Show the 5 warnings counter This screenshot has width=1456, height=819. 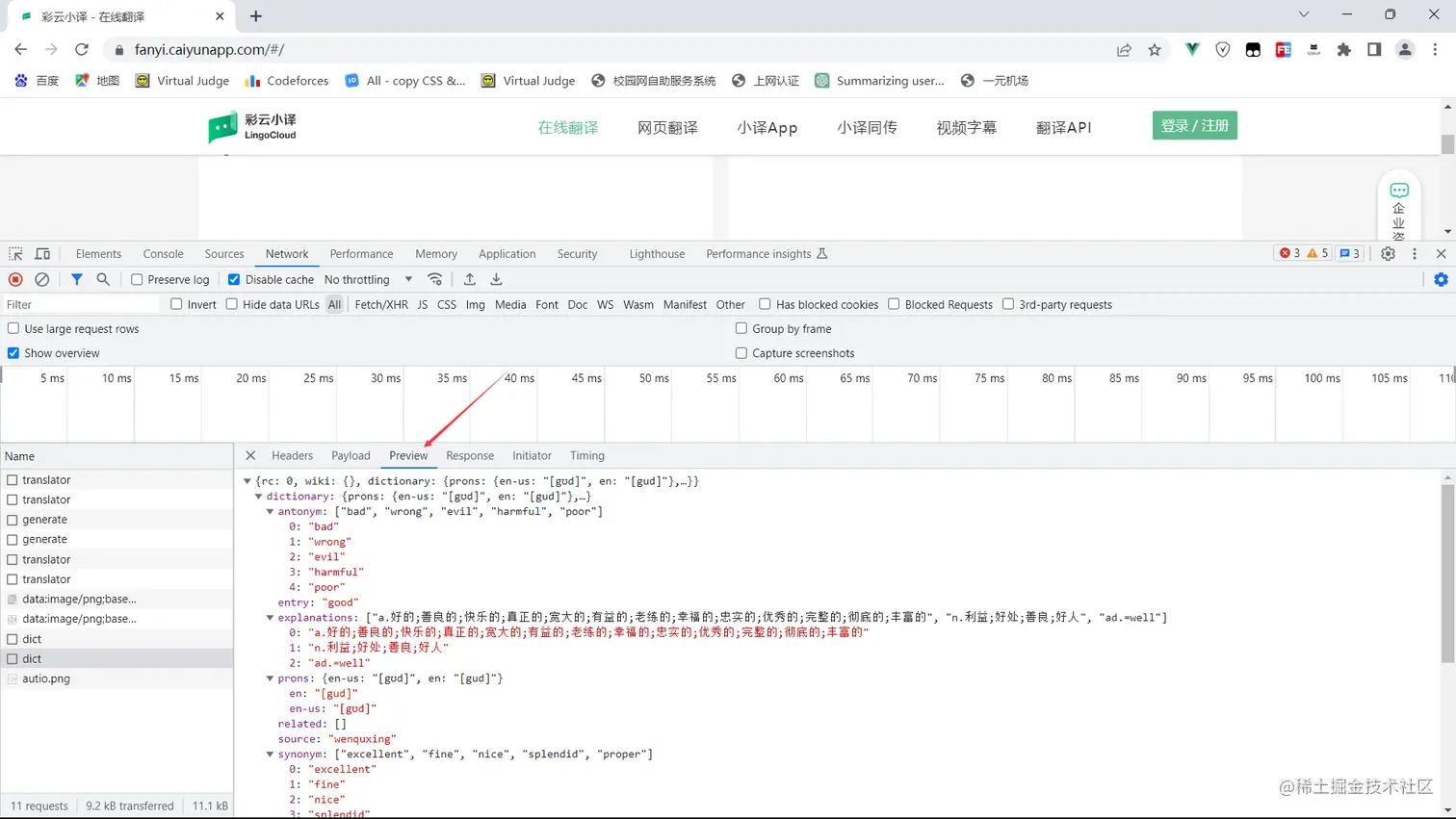[x=1317, y=253]
